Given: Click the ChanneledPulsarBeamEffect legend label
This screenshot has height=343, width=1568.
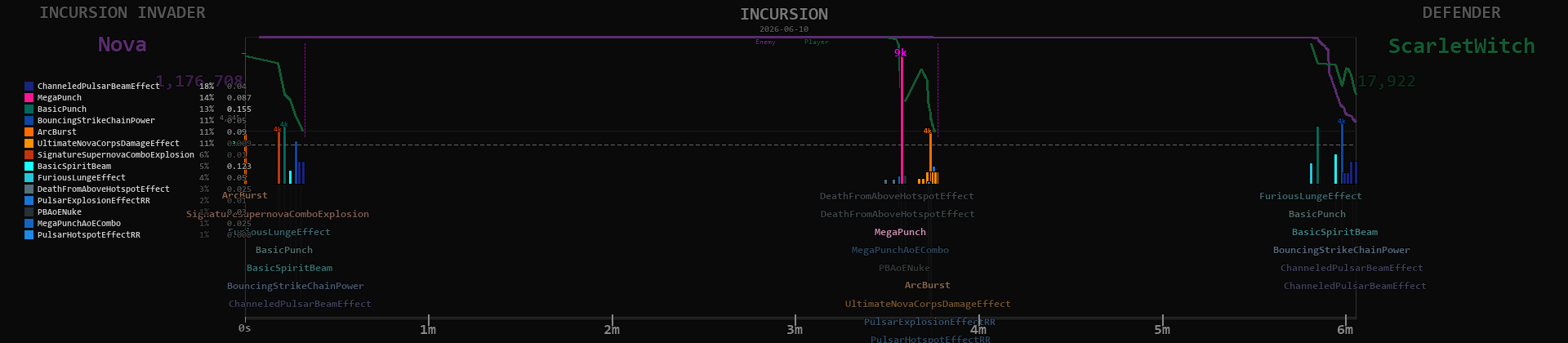Looking at the screenshot, I should click(99, 86).
